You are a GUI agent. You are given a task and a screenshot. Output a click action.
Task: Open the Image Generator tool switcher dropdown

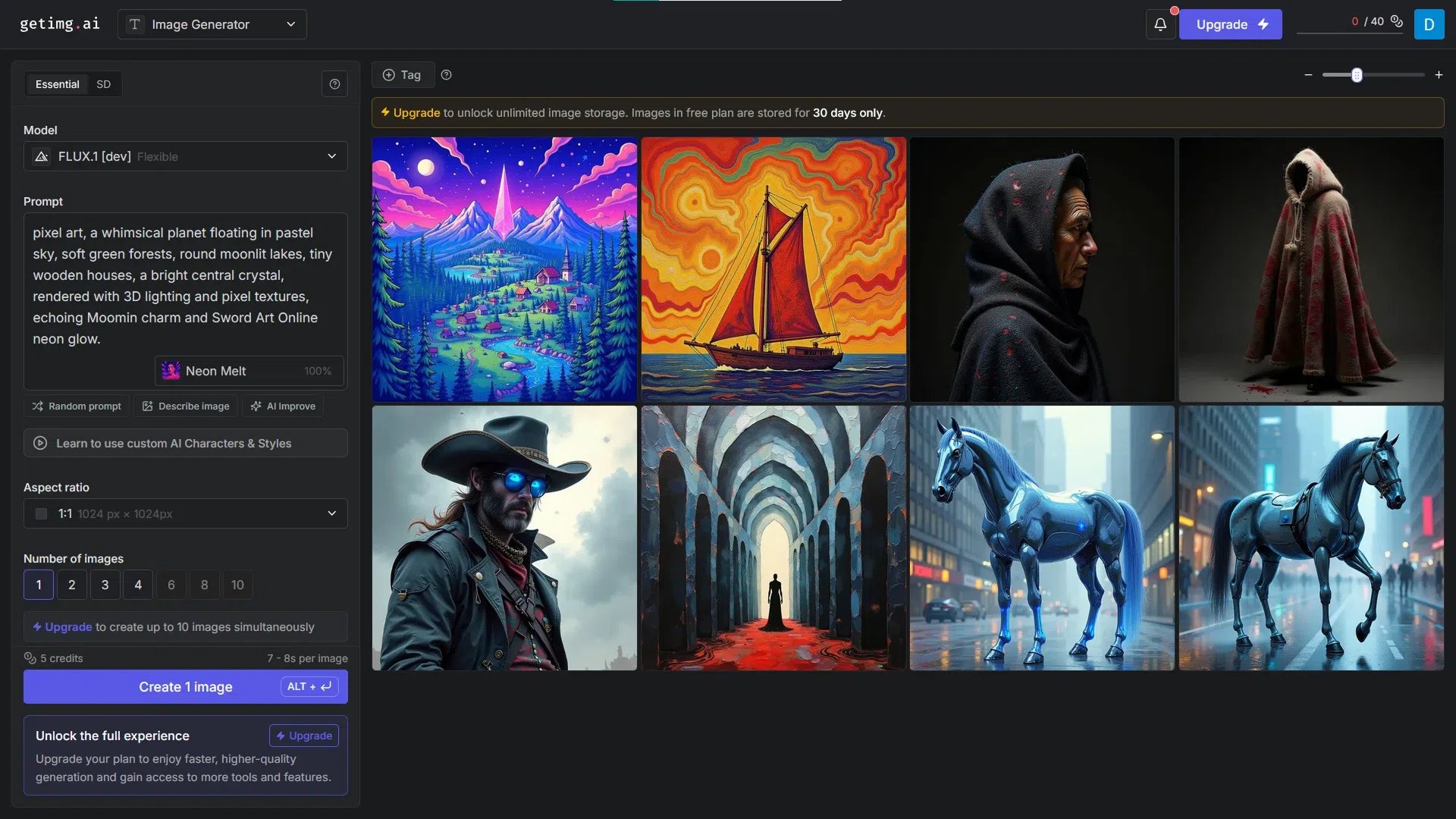[289, 24]
